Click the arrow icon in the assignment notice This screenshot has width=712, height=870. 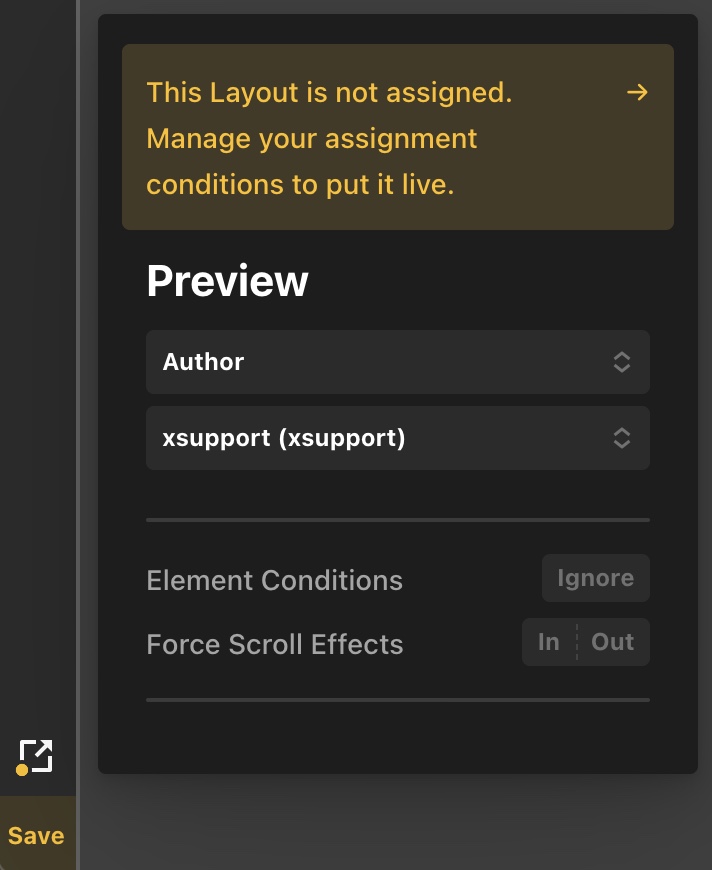pyautogui.click(x=637, y=92)
